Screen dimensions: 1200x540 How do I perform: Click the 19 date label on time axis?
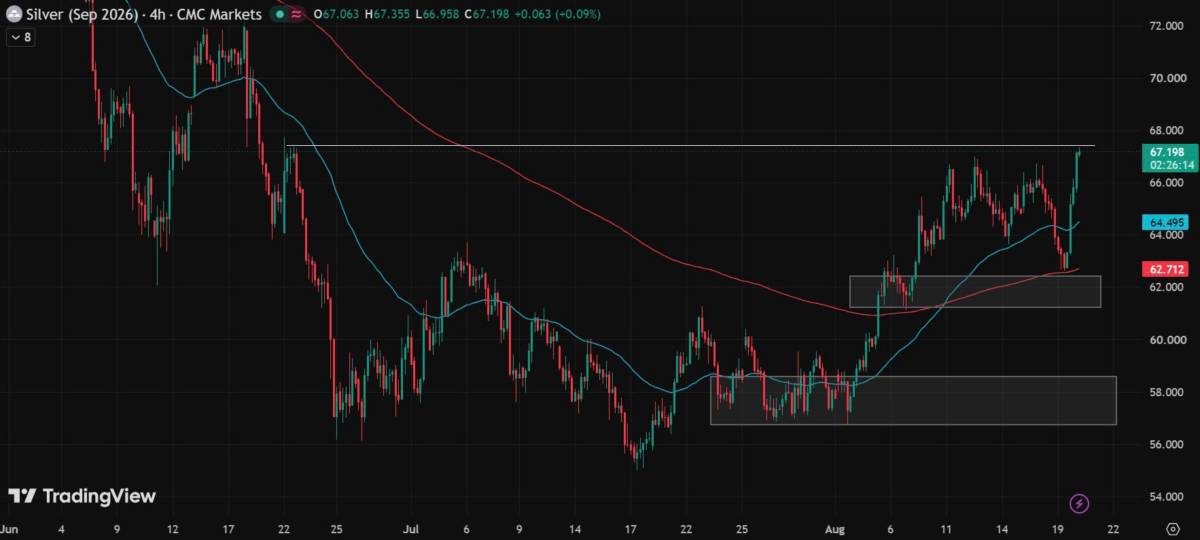1056,527
